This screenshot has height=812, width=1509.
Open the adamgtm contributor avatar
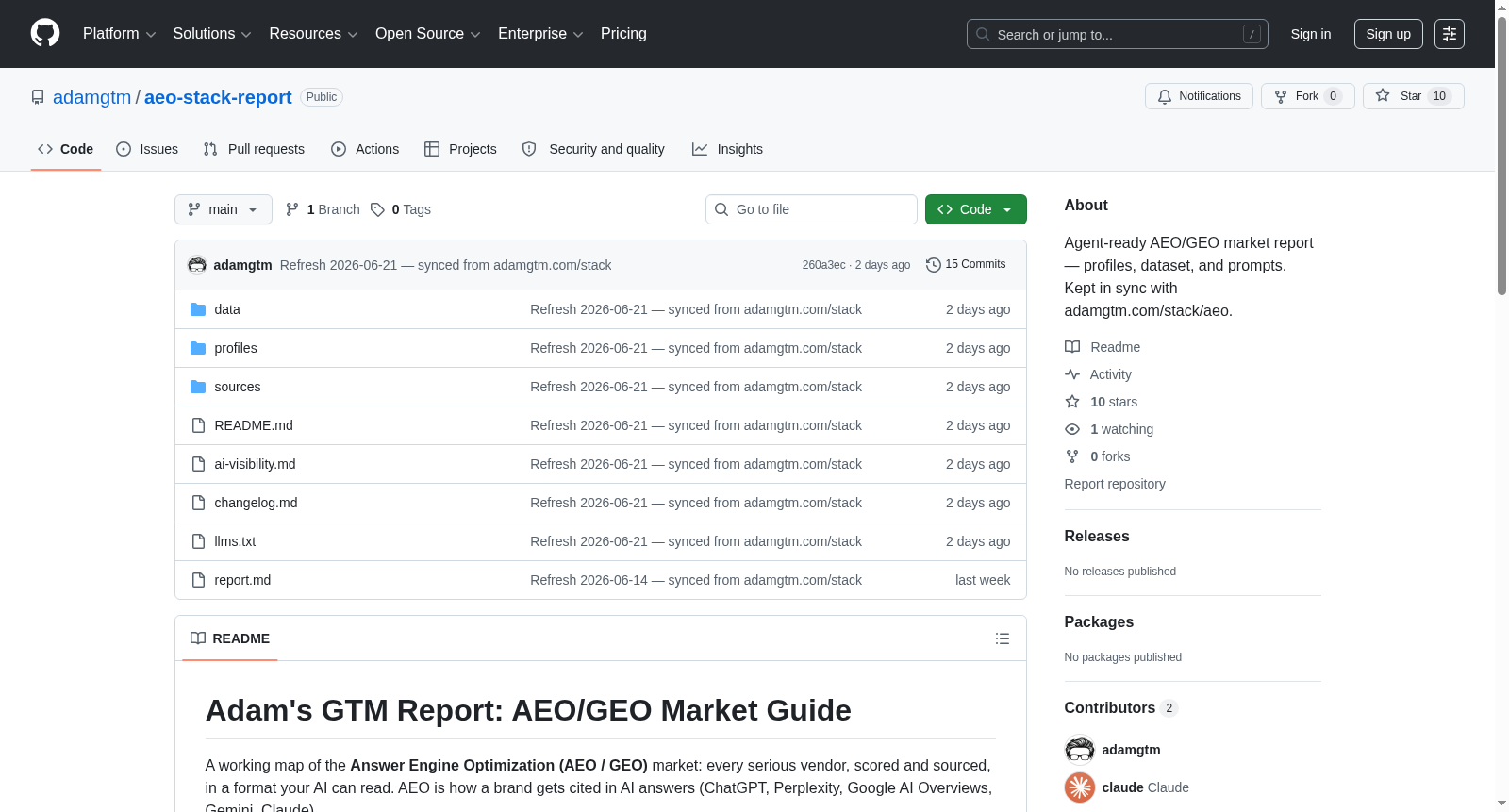[x=1080, y=750]
